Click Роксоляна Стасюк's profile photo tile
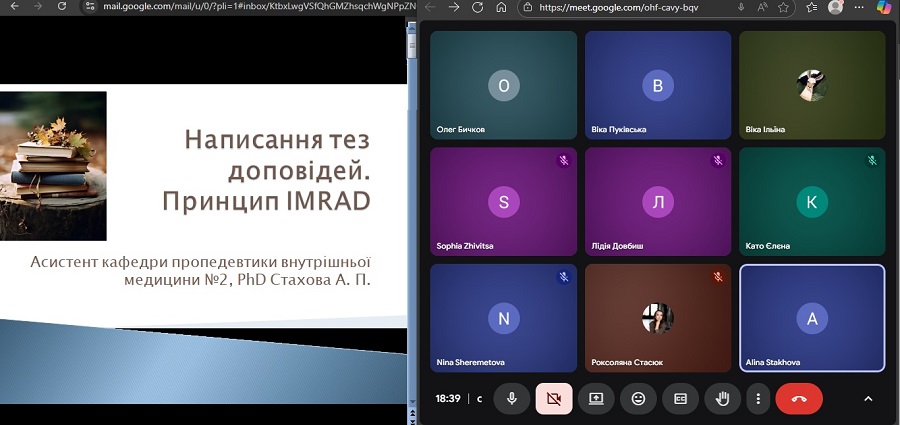 (657, 318)
